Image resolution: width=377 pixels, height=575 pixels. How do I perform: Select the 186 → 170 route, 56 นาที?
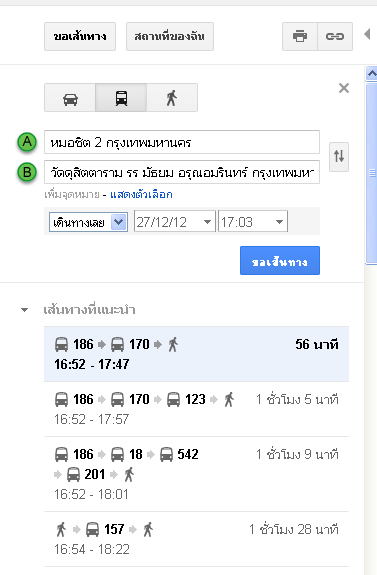pyautogui.click(x=196, y=354)
